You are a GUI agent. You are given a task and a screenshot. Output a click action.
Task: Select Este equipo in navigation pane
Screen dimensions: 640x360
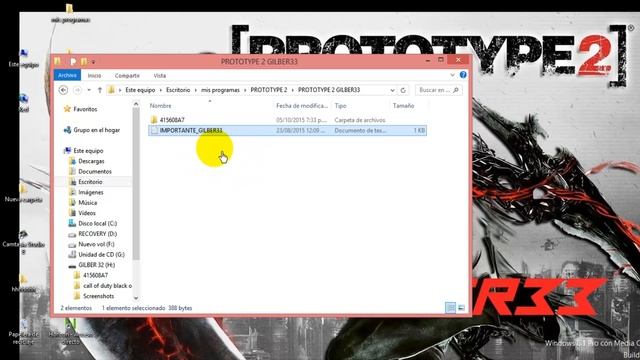(x=88, y=151)
